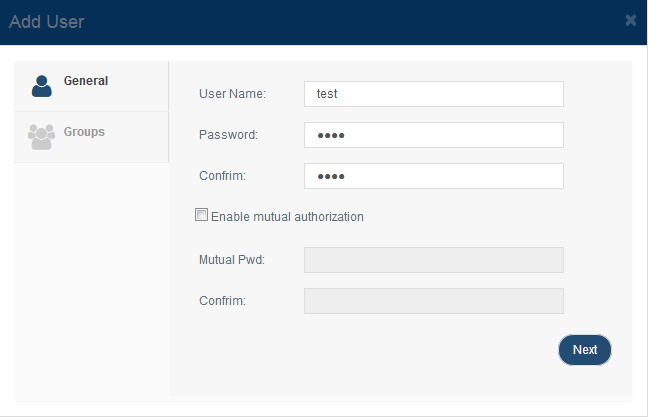Viewport: 648px width, 417px height.
Task: Click the Mutual Pwd: label
Action: [232, 260]
